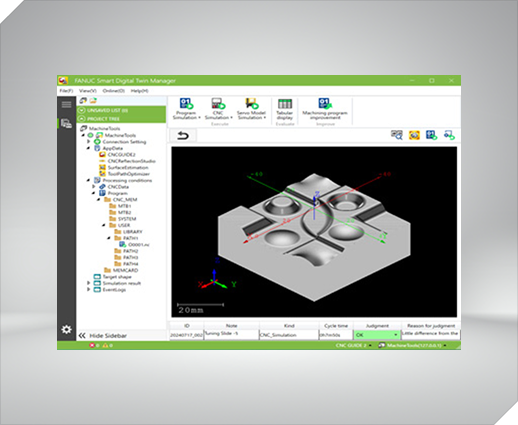Viewport: 518px width, 425px height.
Task: Run CNC Simulation from ribbon
Action: pos(218,109)
